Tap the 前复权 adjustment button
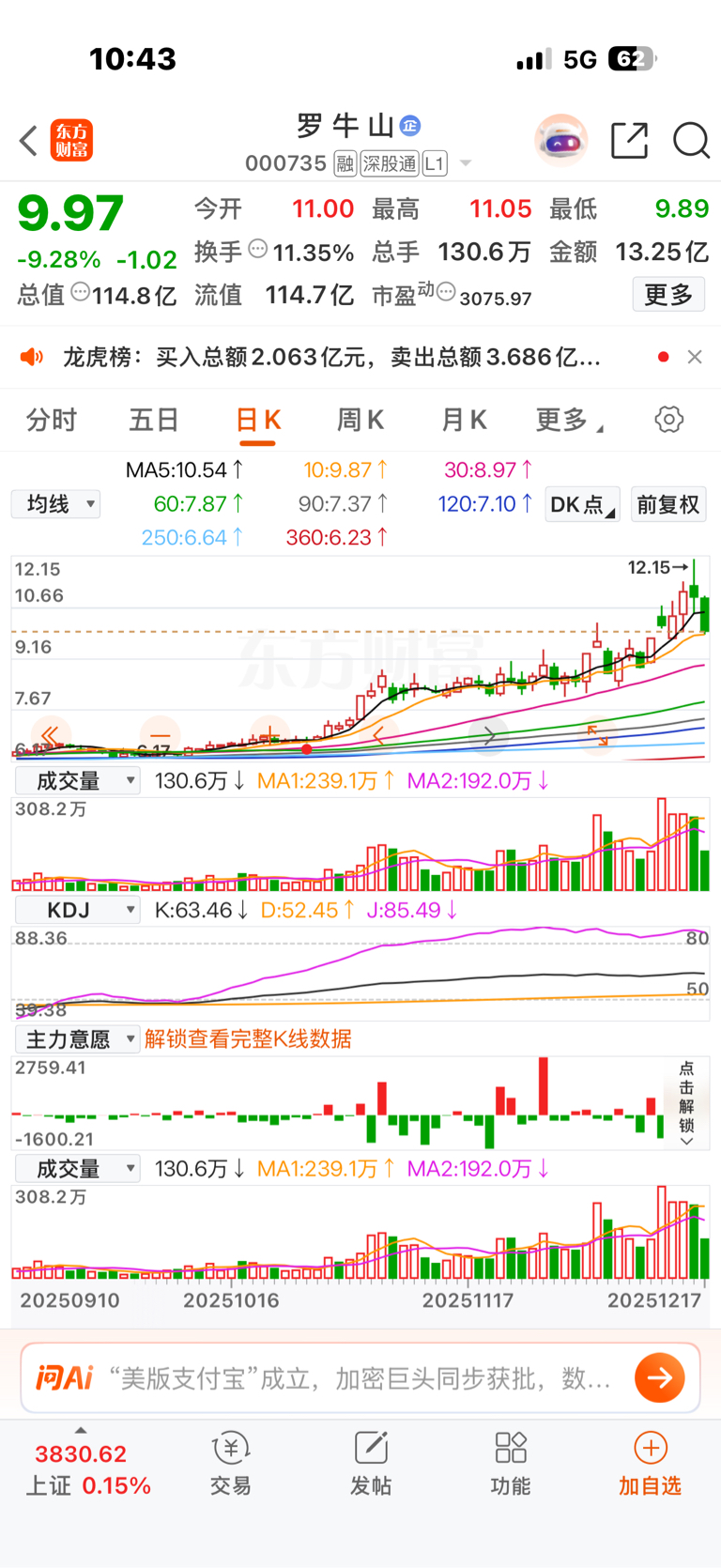This screenshot has height=1568, width=721. click(668, 504)
